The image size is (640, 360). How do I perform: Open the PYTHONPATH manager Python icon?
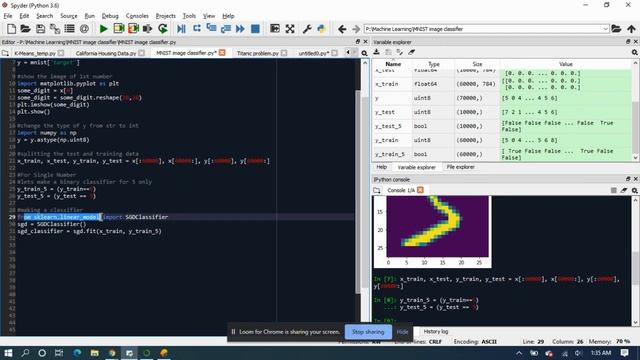coord(322,29)
